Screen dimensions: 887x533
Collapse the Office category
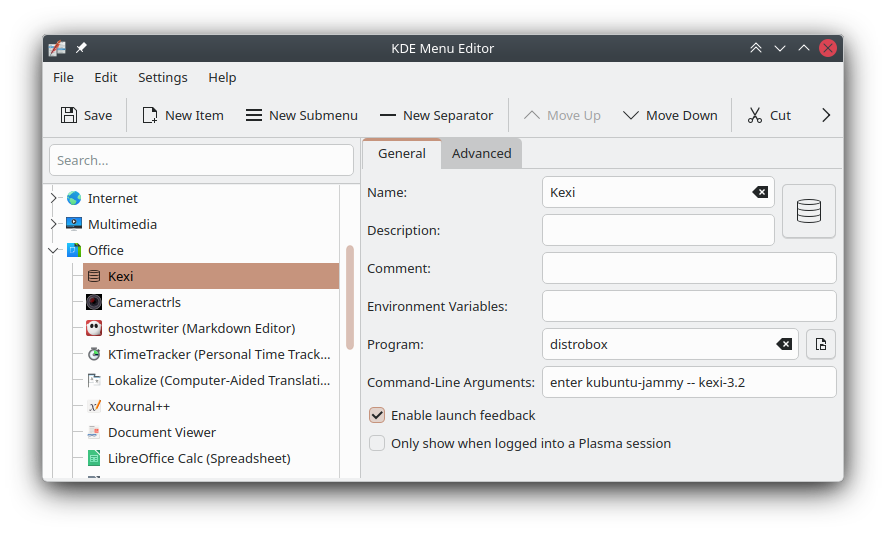54,250
